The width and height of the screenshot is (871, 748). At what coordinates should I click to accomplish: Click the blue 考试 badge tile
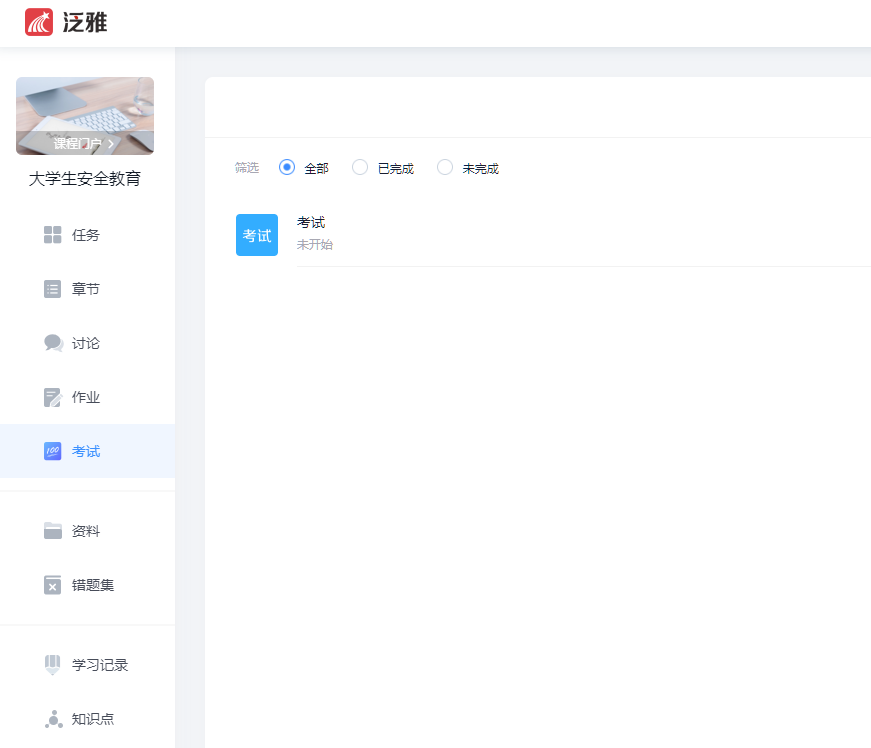[257, 235]
